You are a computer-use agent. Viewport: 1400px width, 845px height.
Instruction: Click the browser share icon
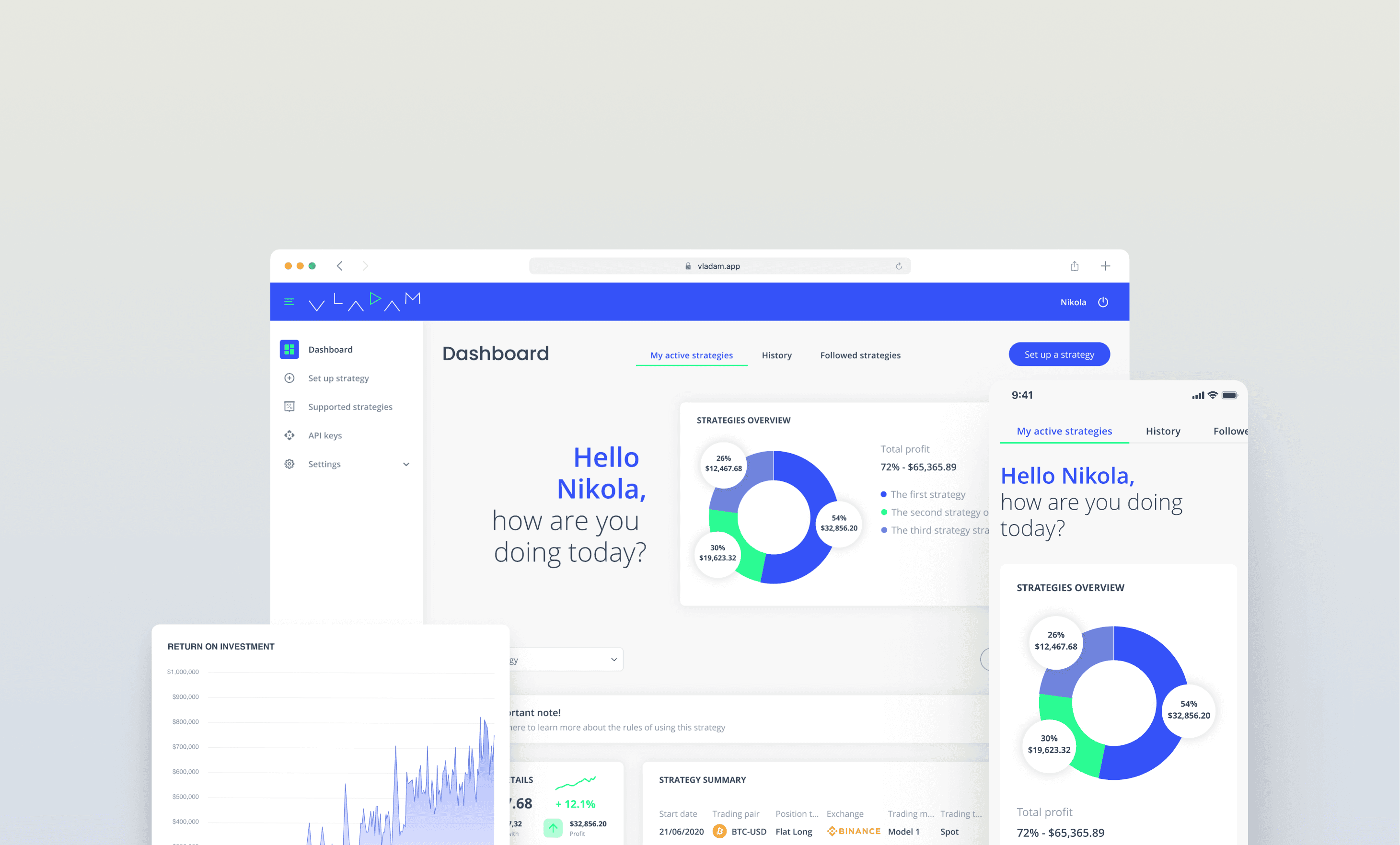(1075, 266)
